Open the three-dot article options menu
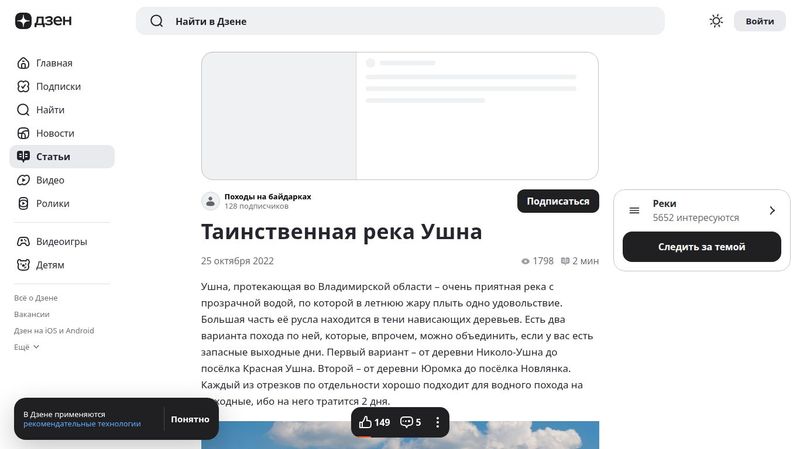Screen dimensions: 800x449 point(437,422)
